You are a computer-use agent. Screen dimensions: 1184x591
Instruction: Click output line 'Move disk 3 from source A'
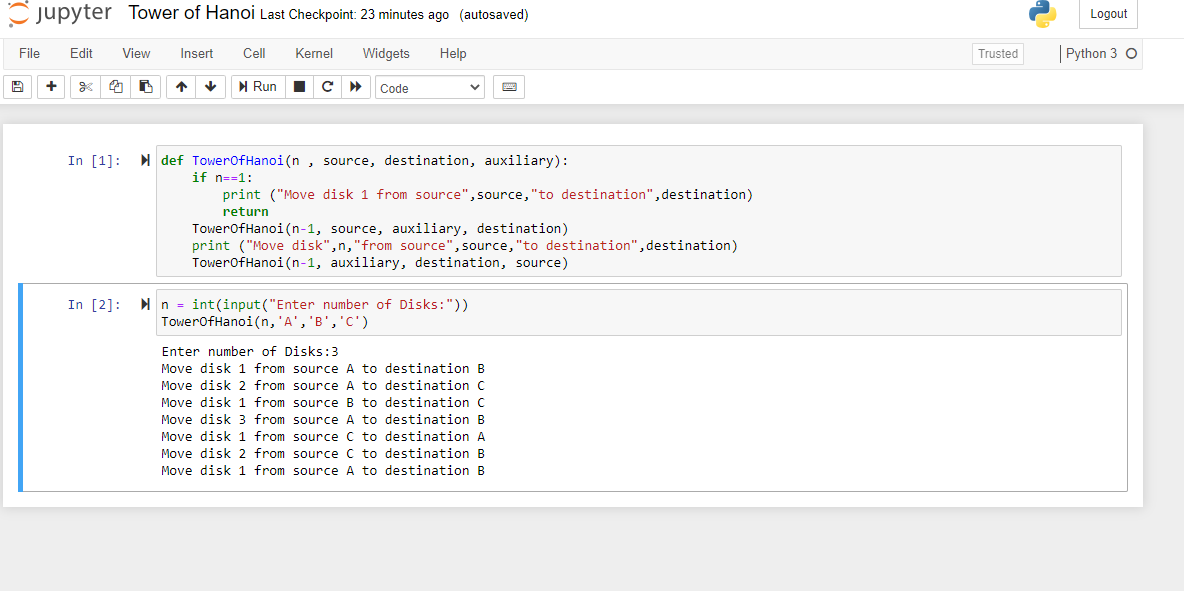322,420
